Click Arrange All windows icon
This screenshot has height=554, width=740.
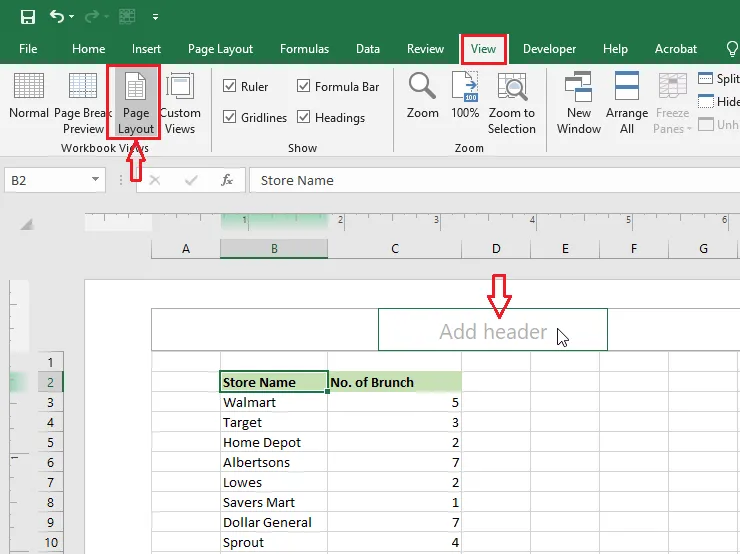click(627, 103)
